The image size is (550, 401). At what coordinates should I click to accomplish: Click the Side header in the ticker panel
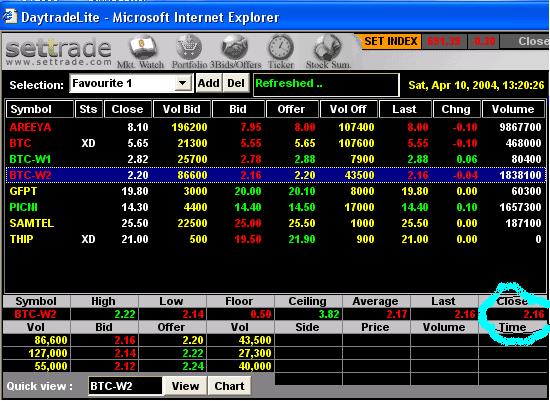307,327
